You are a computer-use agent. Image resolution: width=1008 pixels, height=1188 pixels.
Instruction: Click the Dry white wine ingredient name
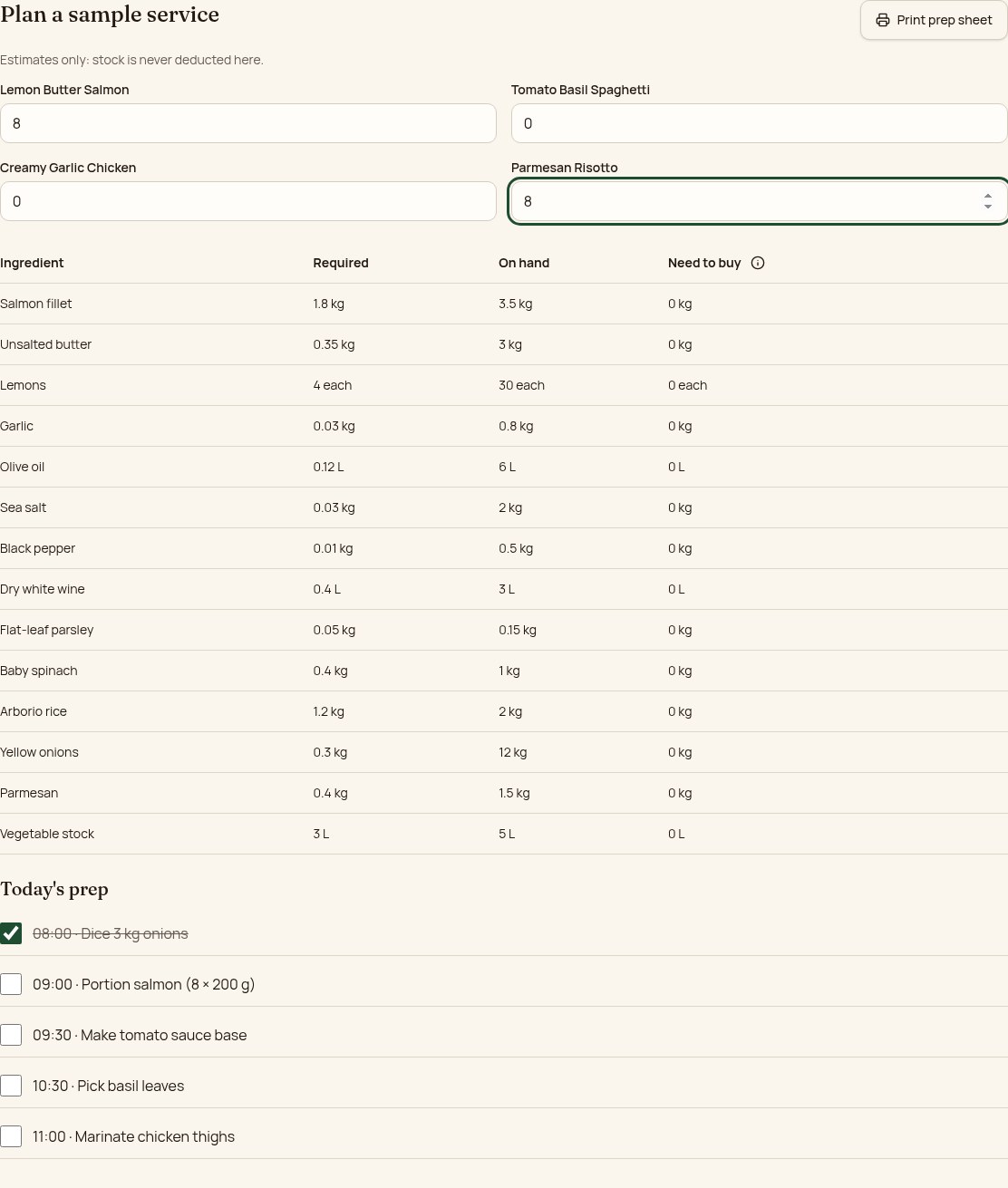[x=43, y=589]
